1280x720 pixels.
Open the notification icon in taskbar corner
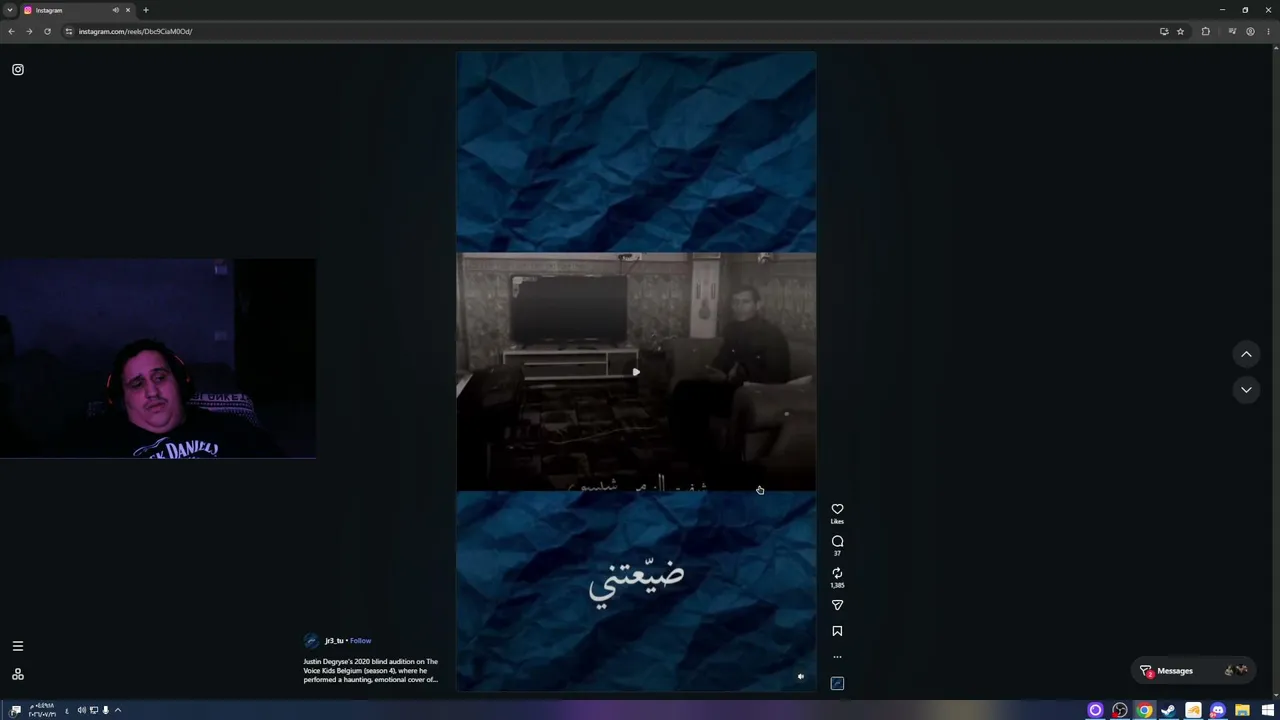14,711
